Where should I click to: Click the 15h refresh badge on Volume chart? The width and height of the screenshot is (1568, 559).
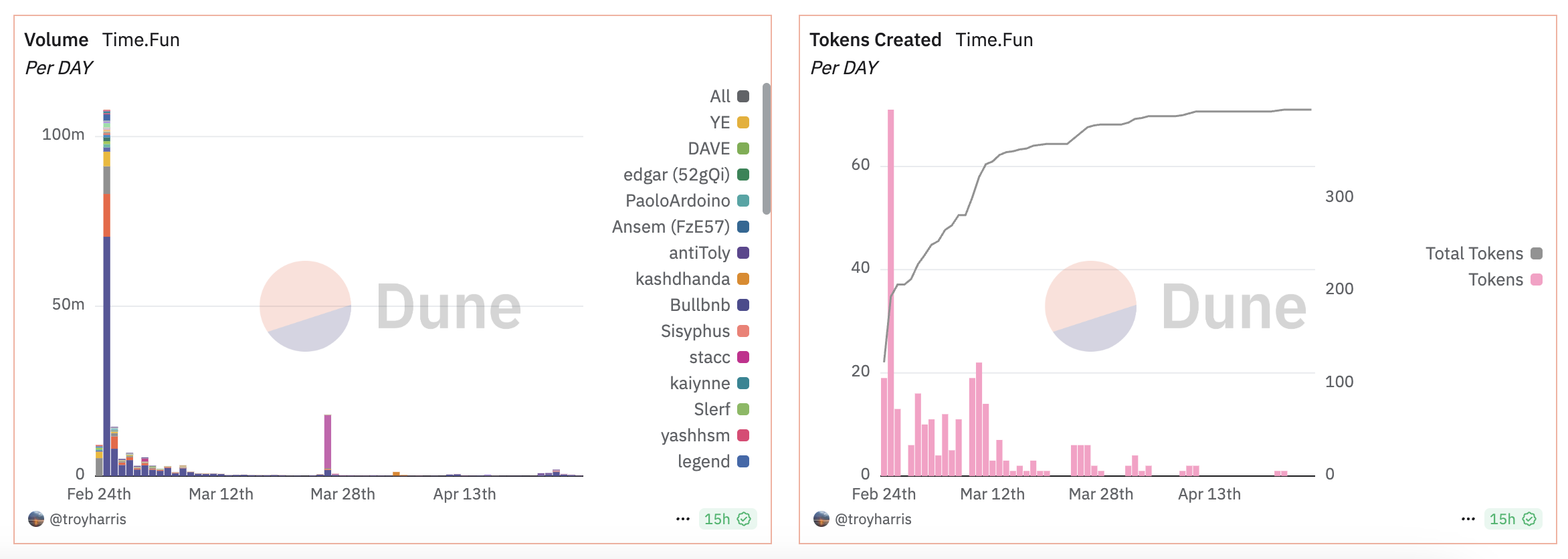point(717,519)
